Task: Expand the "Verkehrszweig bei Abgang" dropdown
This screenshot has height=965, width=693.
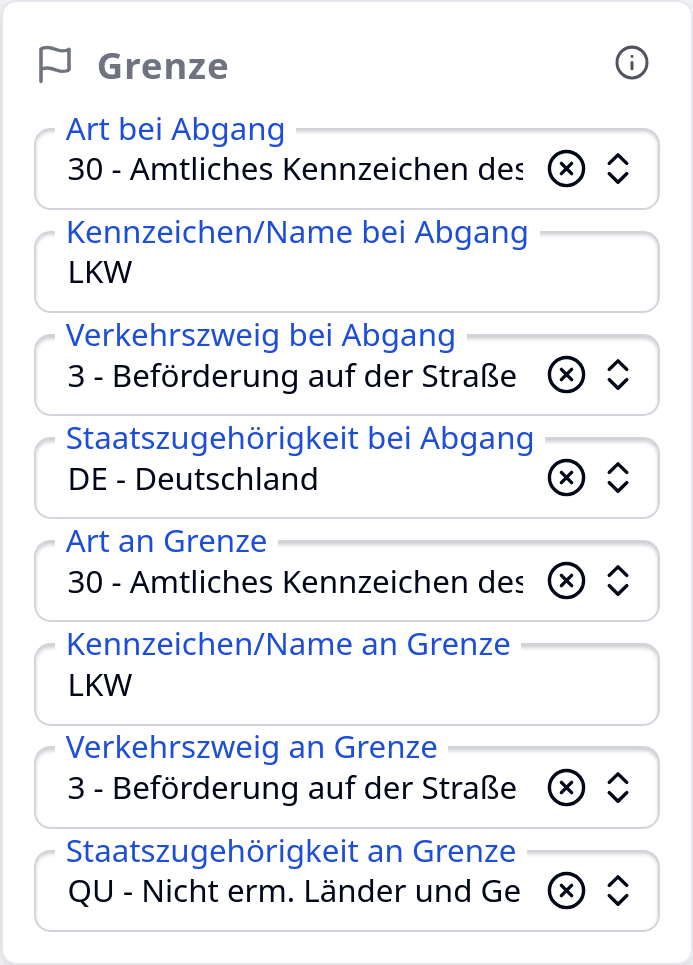Action: (x=618, y=375)
